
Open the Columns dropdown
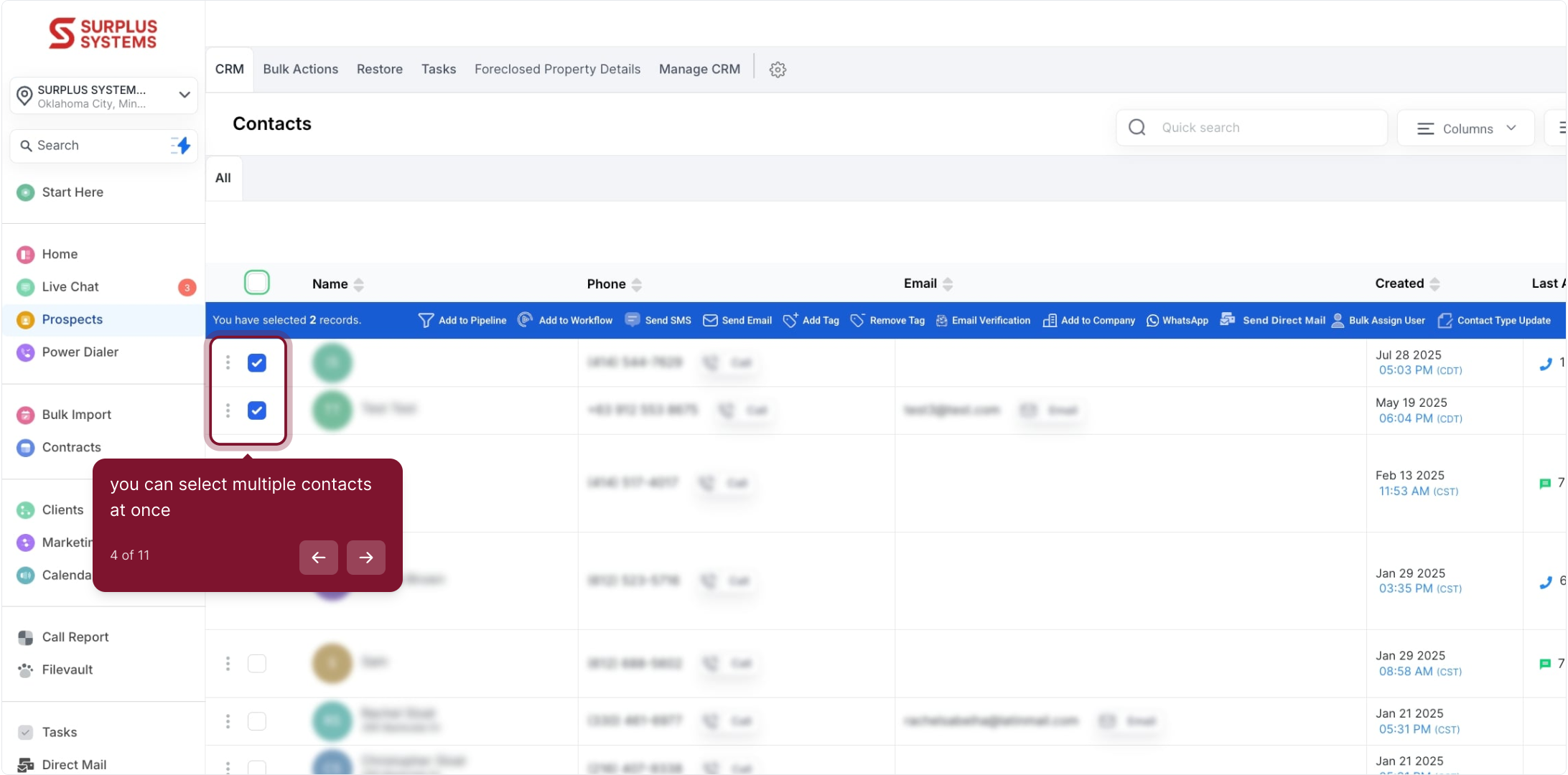pyautogui.click(x=1465, y=128)
